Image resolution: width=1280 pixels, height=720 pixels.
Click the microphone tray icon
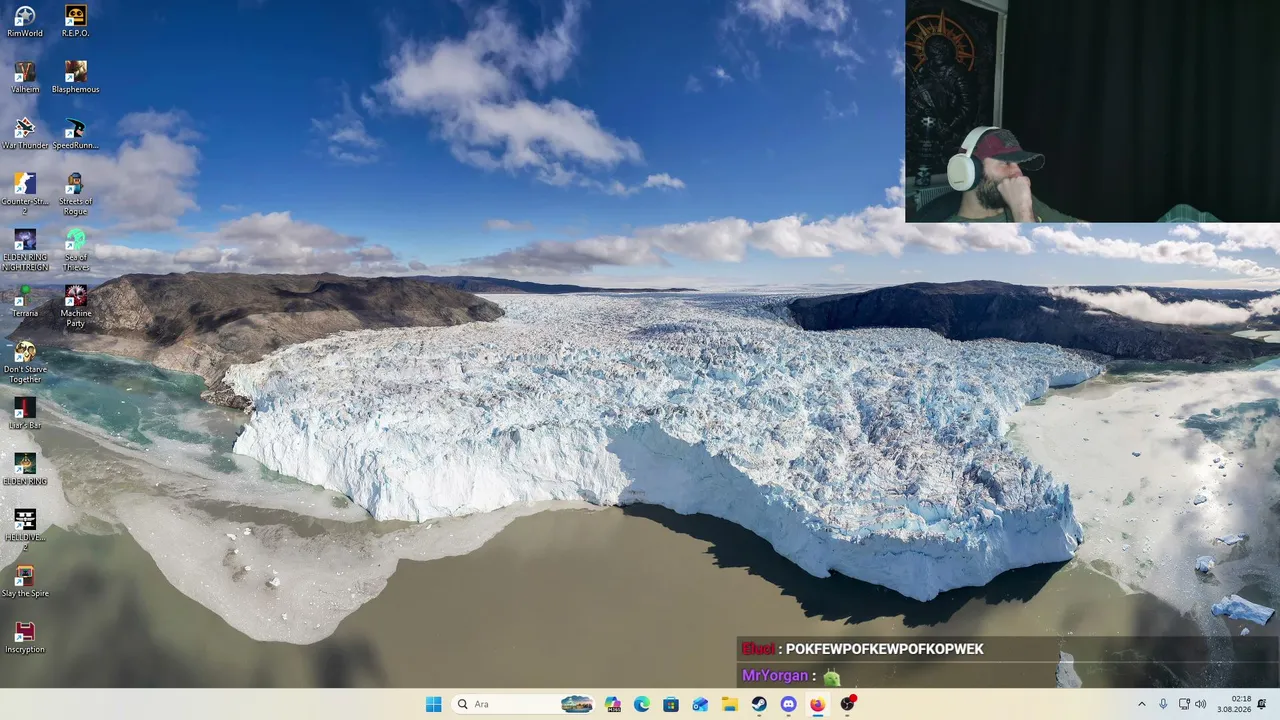pos(1163,704)
